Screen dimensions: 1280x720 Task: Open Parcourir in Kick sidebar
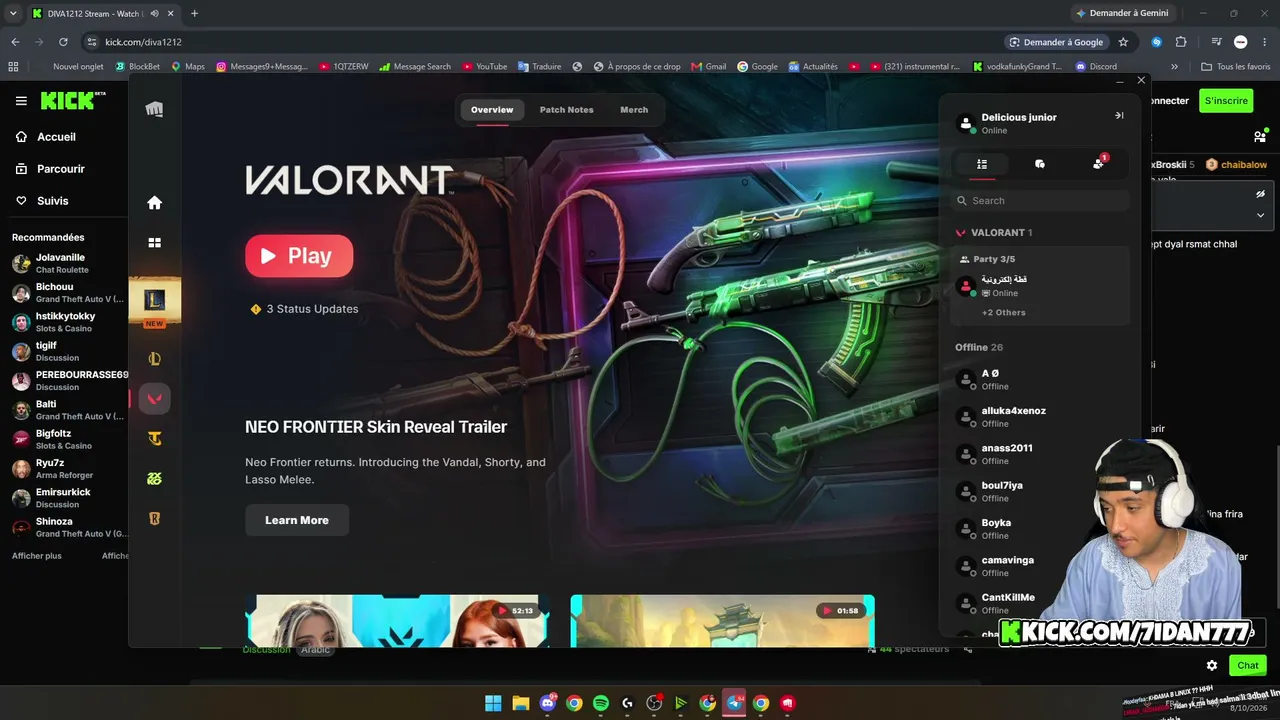click(x=60, y=169)
